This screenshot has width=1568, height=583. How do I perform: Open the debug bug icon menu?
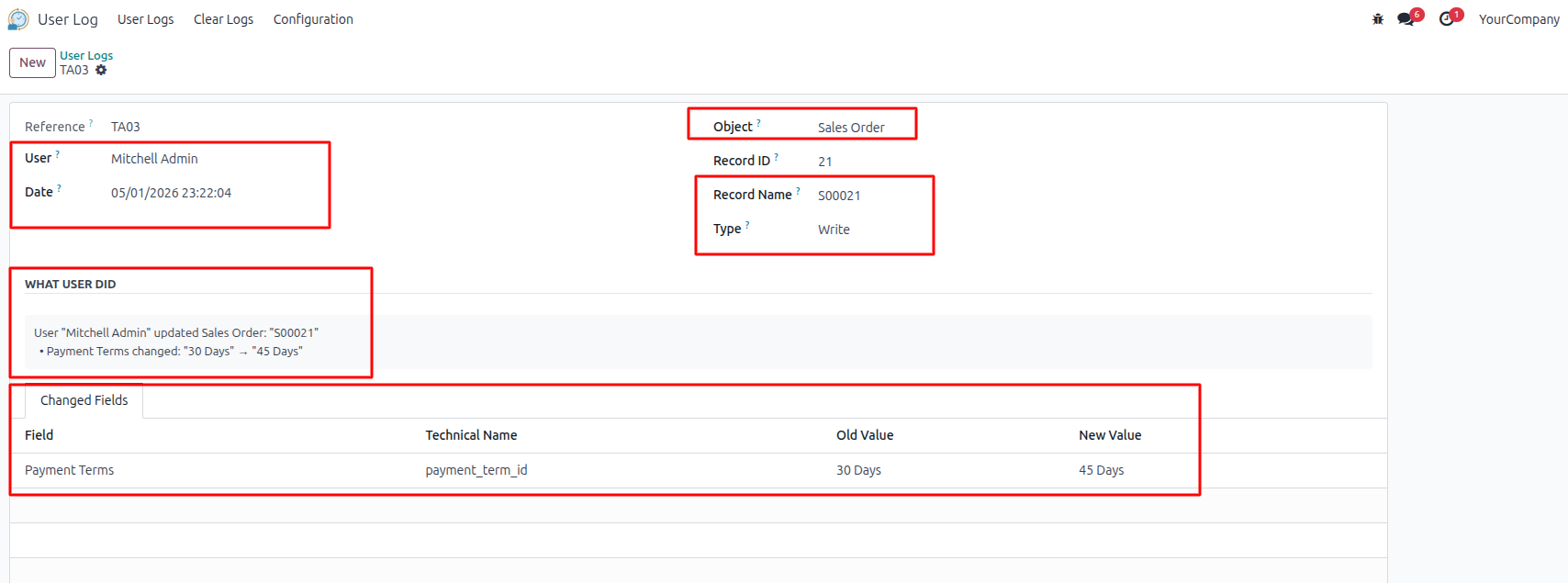[x=1377, y=19]
